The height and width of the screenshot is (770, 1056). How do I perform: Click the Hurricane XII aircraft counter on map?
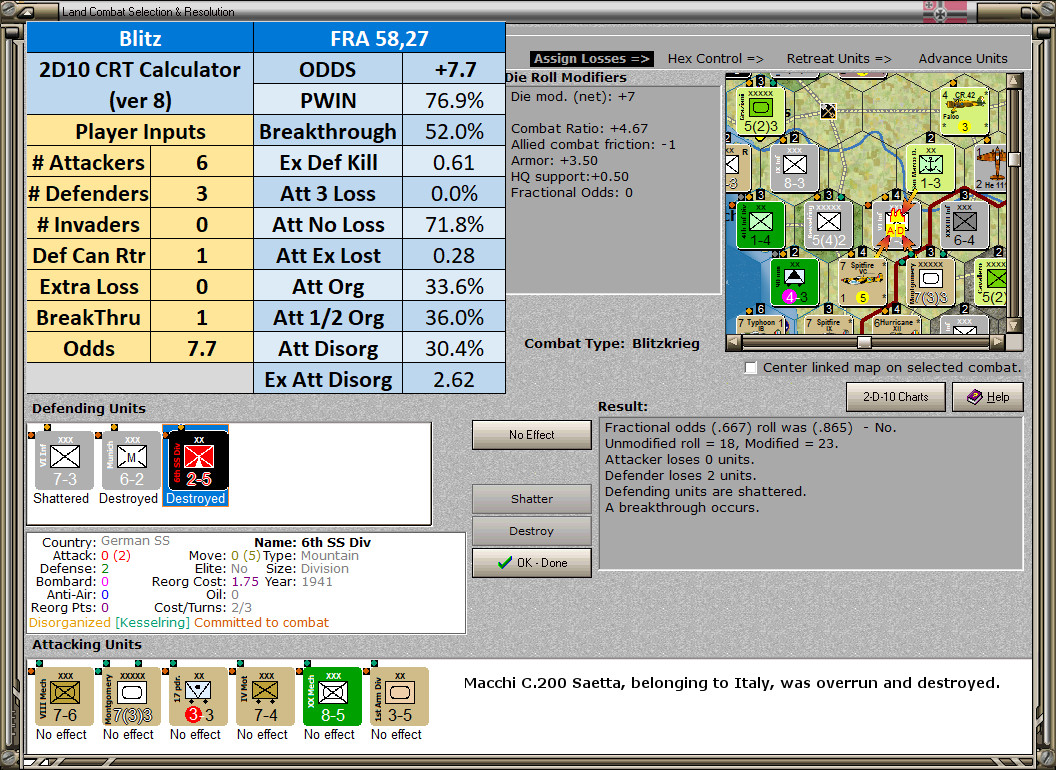[896, 325]
